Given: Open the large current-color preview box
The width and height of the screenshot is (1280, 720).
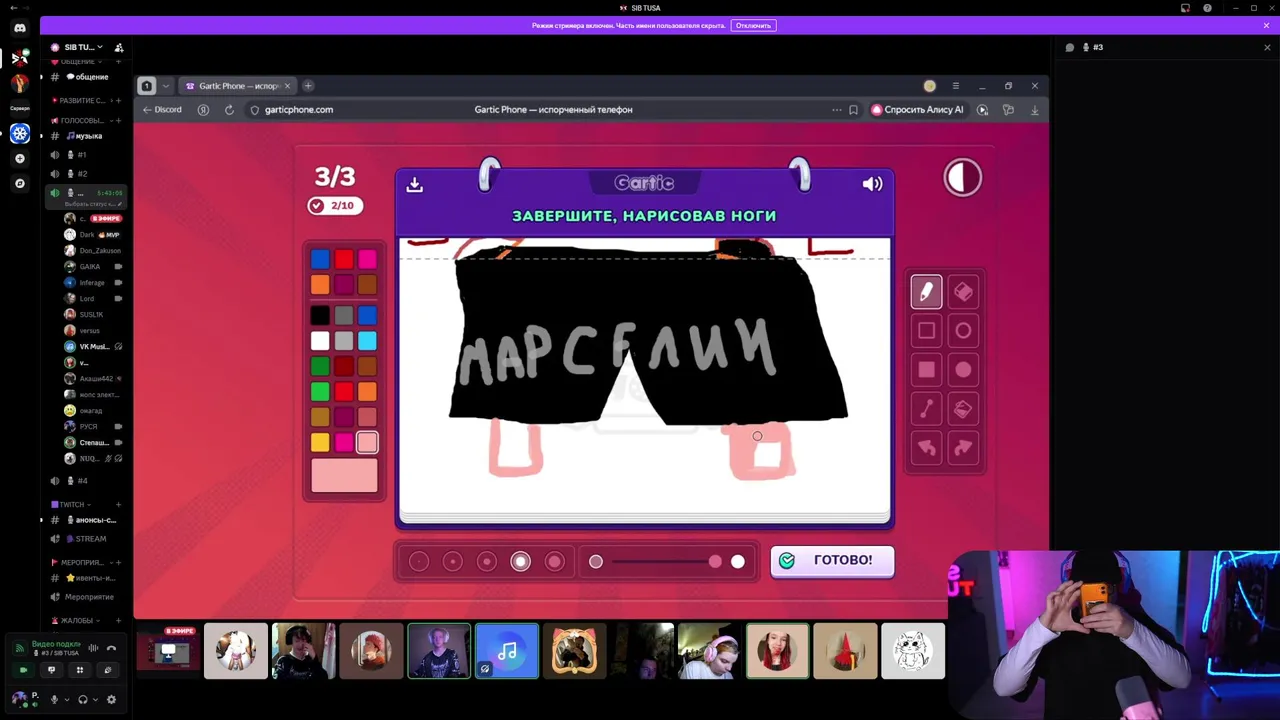Looking at the screenshot, I should pos(344,476).
